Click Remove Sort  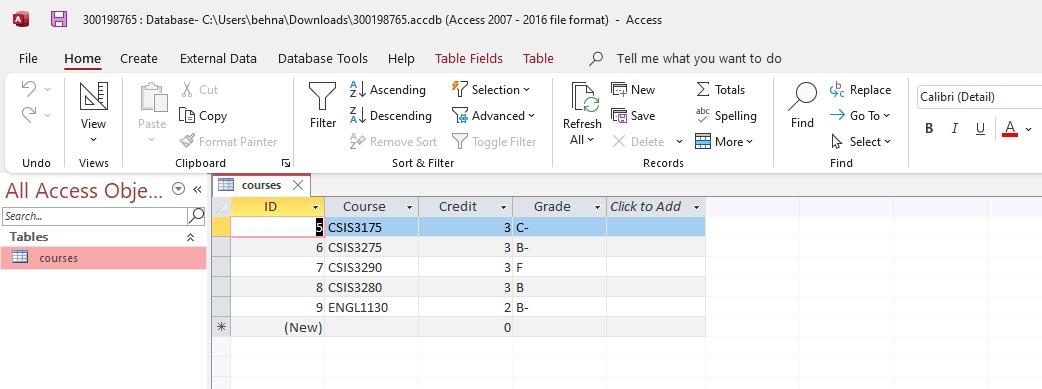point(393,142)
